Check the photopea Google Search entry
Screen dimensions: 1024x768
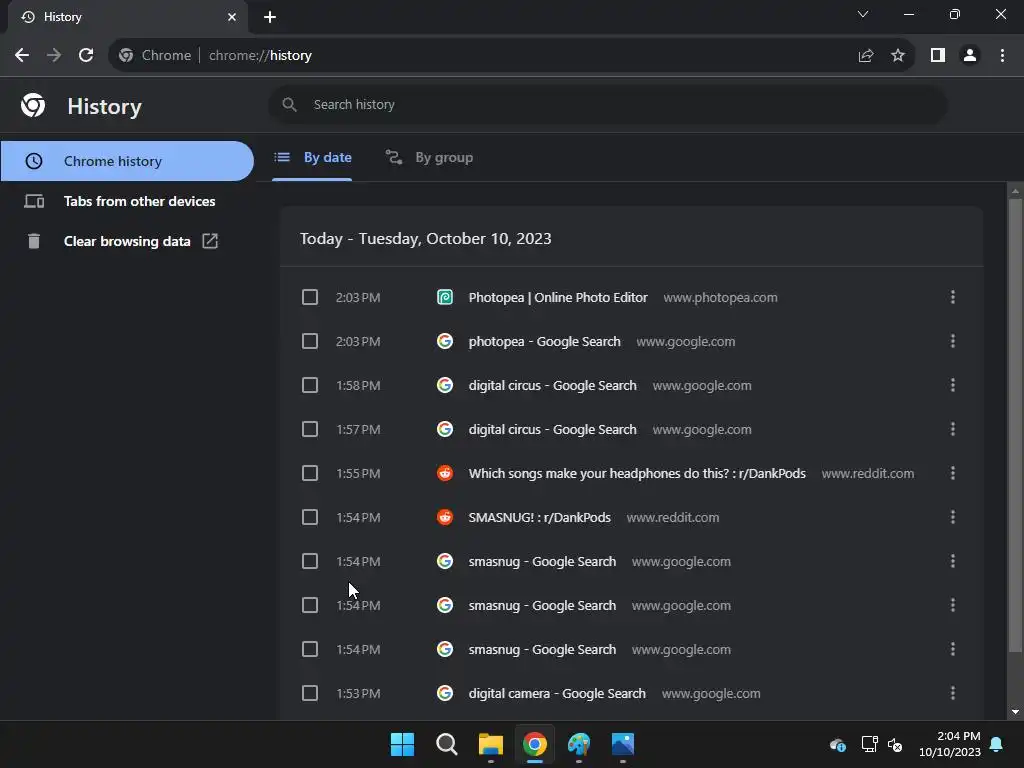[x=310, y=342]
